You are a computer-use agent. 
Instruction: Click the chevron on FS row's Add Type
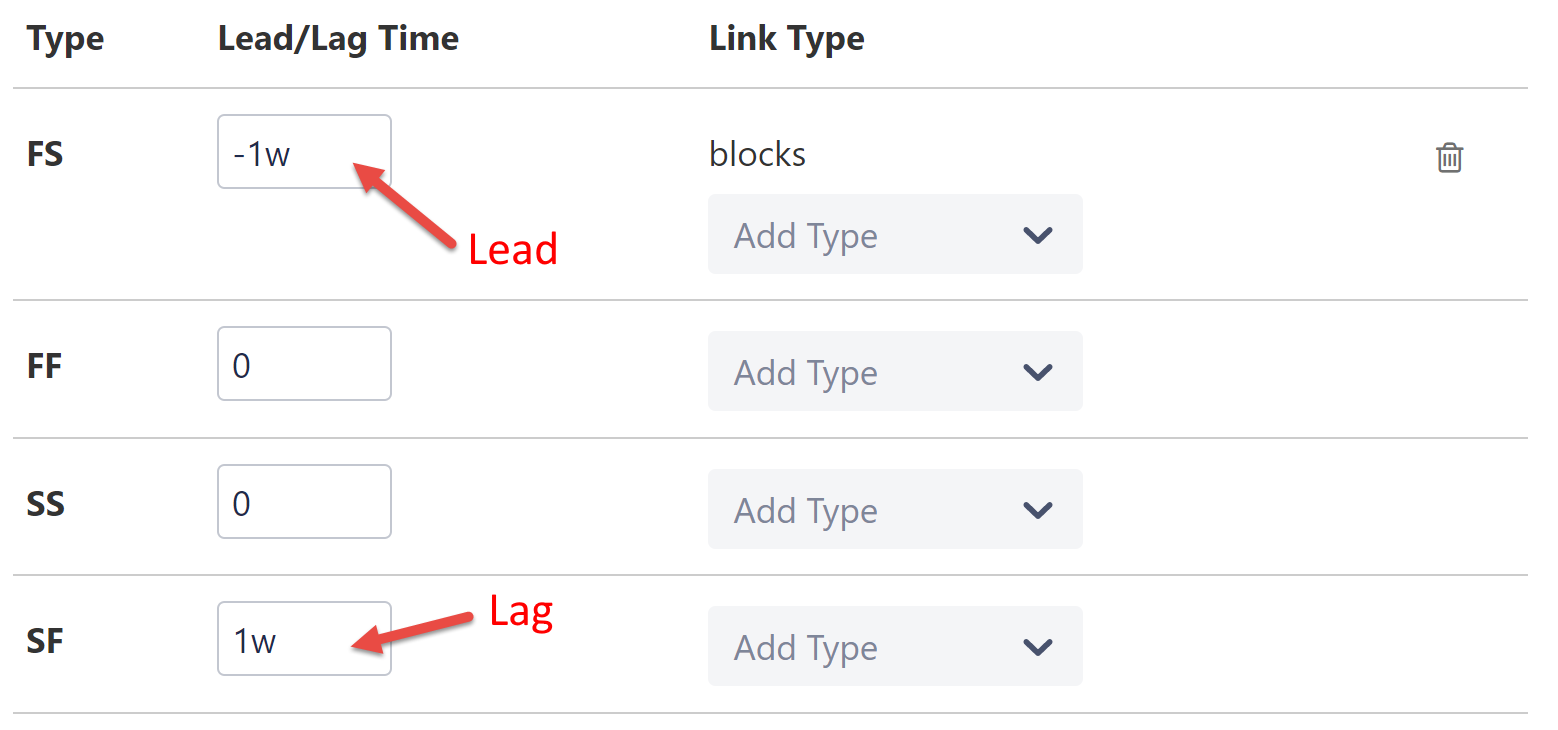[x=1037, y=235]
